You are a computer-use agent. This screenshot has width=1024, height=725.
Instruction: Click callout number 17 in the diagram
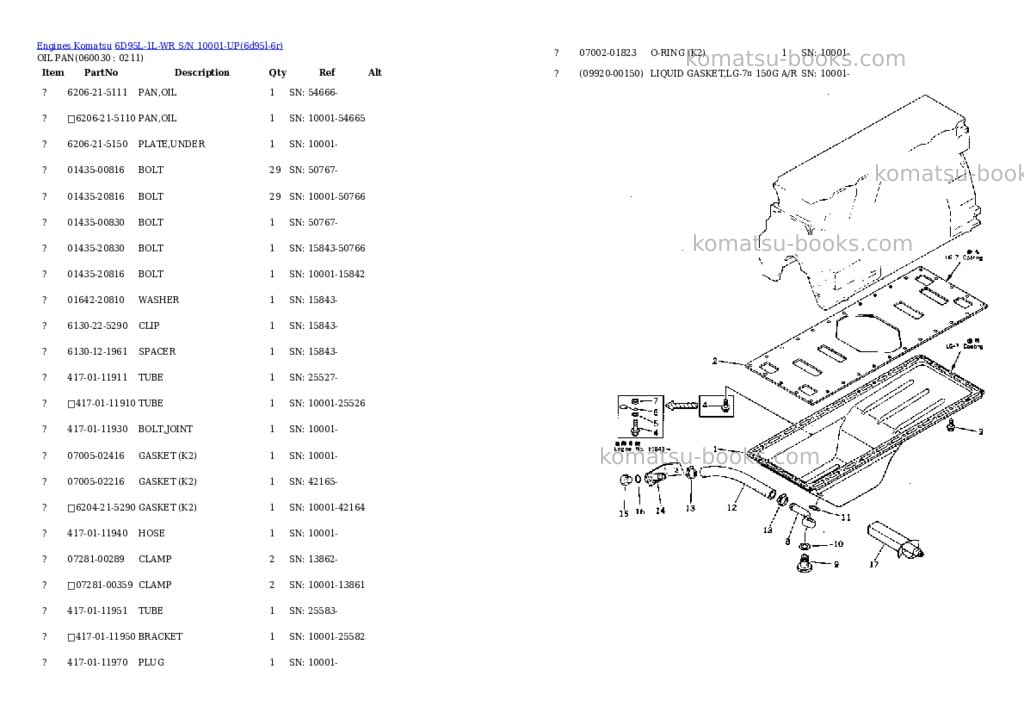coord(874,564)
